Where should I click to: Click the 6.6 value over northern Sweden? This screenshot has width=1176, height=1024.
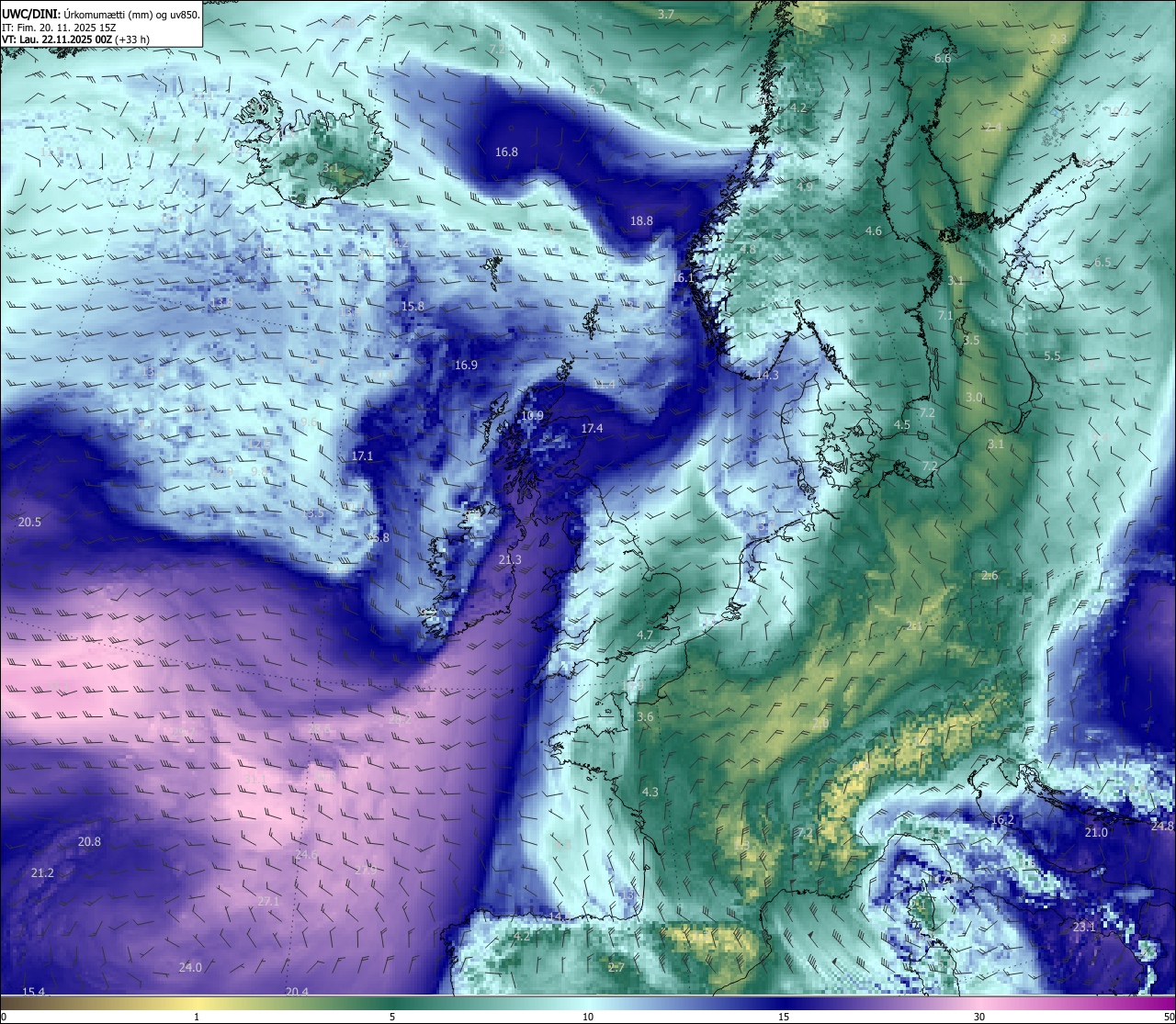pyautogui.click(x=943, y=58)
